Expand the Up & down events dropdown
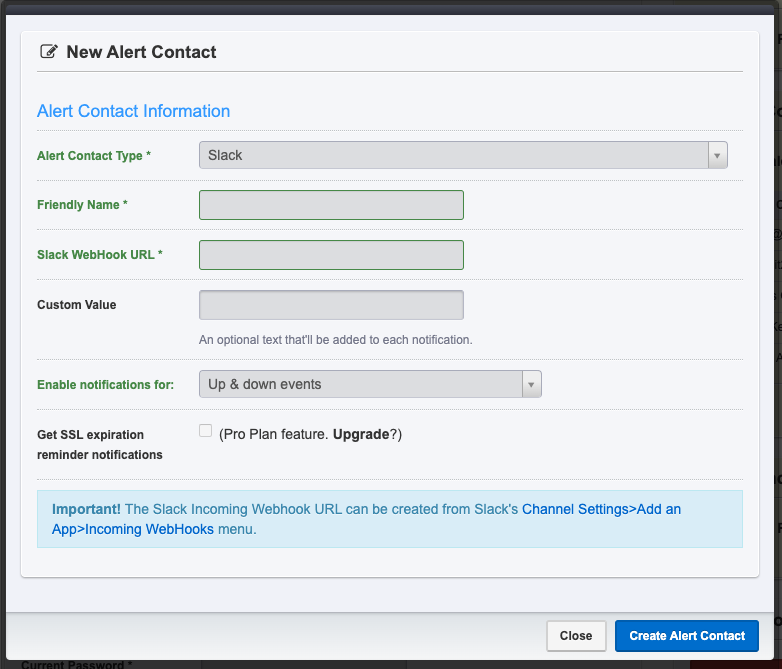Screen dimensions: 782x669 pyautogui.click(x=361, y=384)
